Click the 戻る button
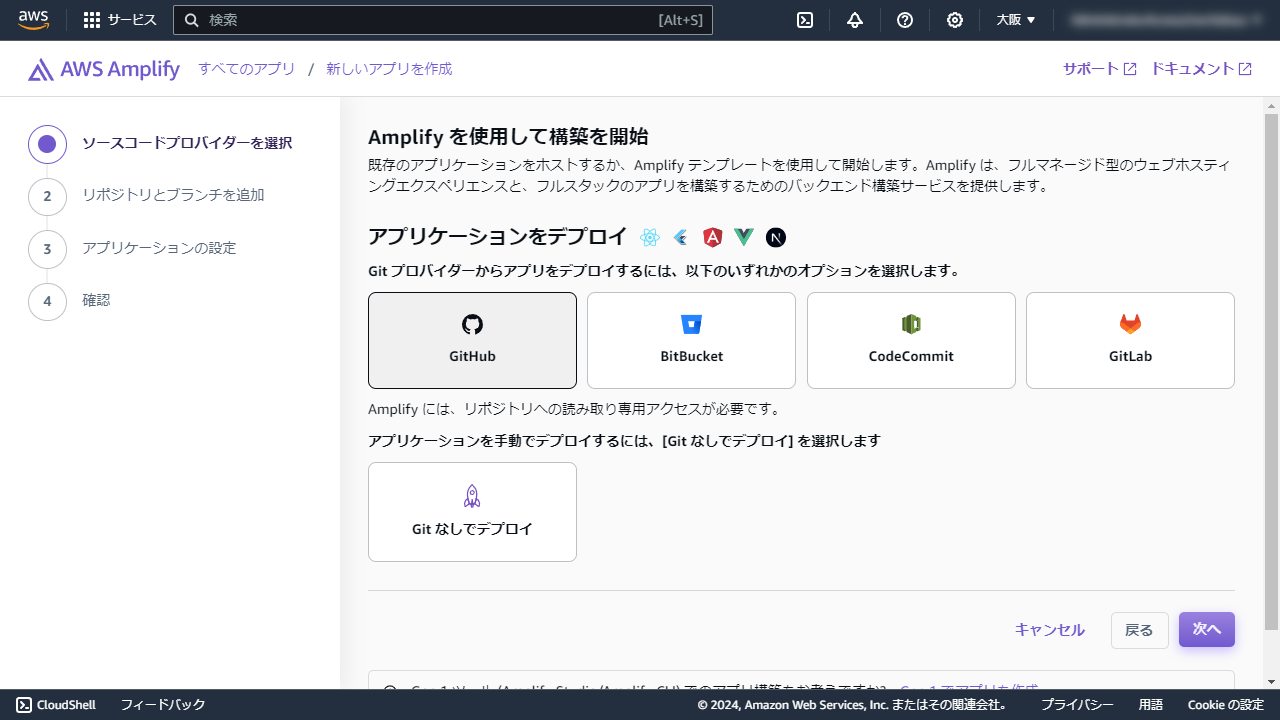The image size is (1280, 720). (x=1139, y=630)
